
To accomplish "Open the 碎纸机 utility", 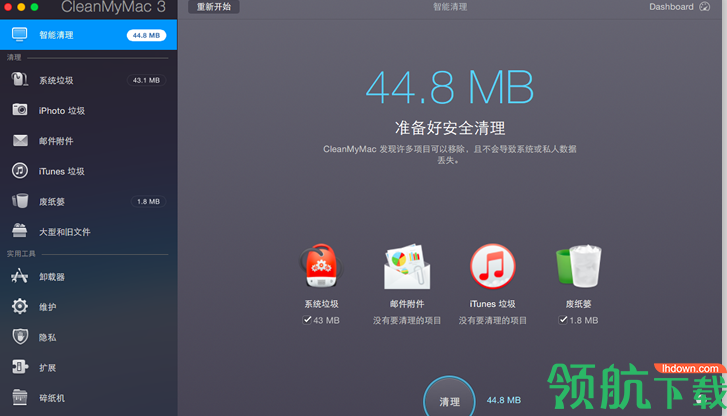I will pos(88,397).
